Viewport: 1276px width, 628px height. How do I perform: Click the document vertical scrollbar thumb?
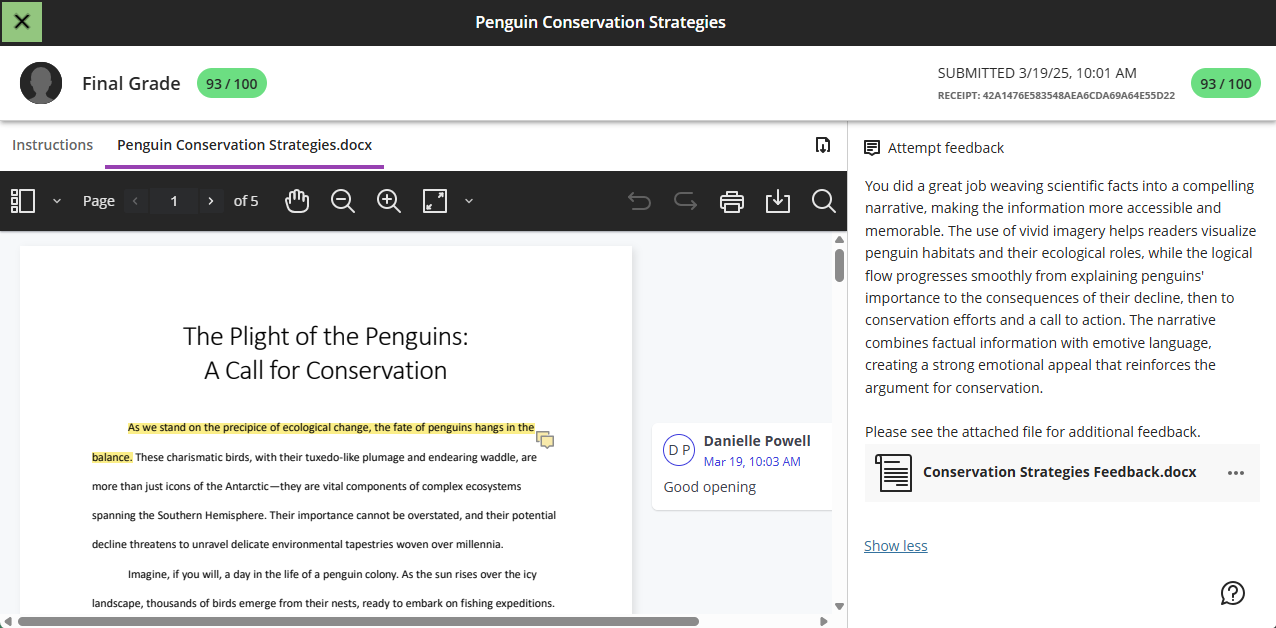tap(840, 265)
